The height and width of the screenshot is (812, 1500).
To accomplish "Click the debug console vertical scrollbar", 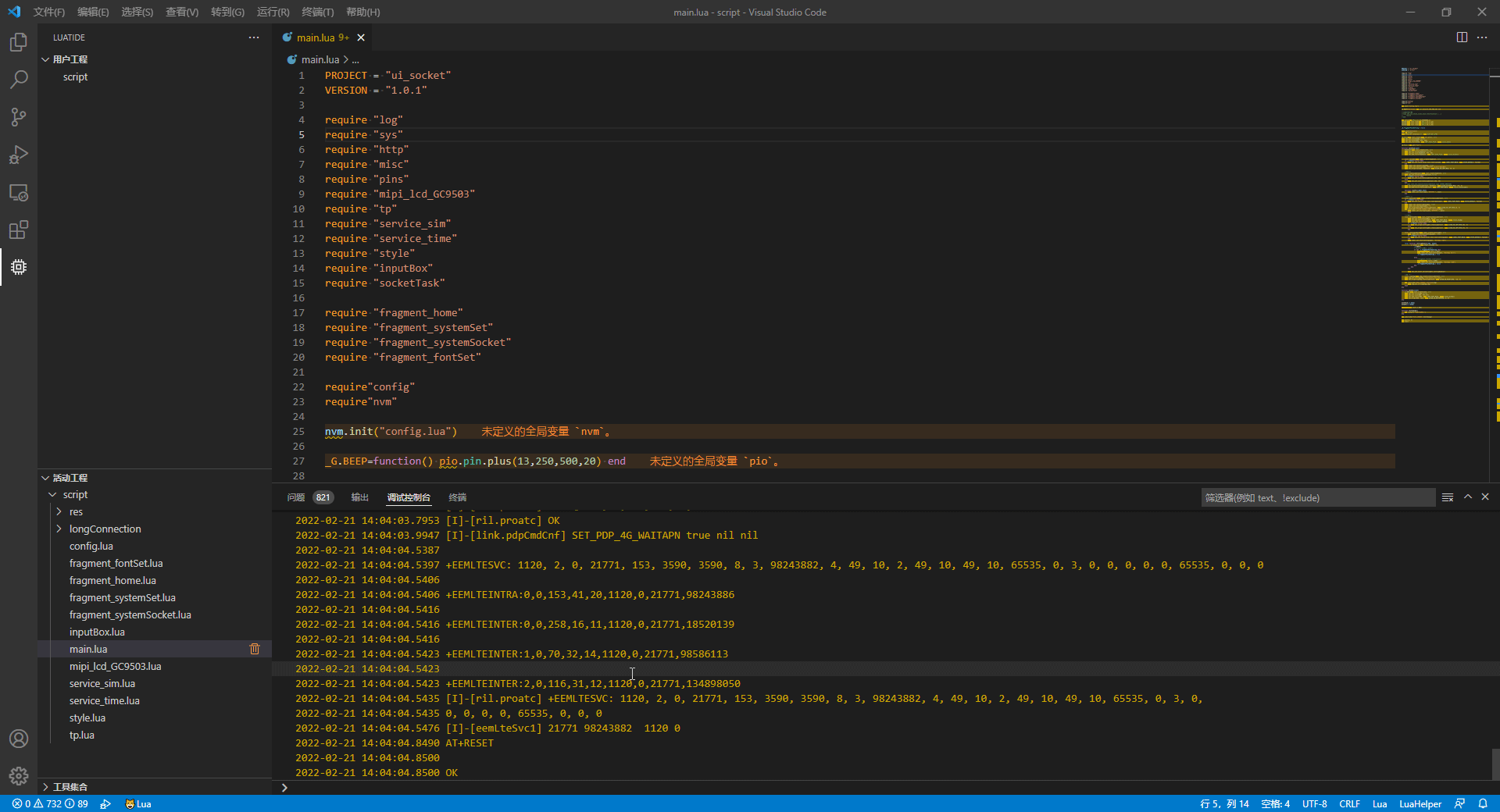I will tap(1495, 764).
